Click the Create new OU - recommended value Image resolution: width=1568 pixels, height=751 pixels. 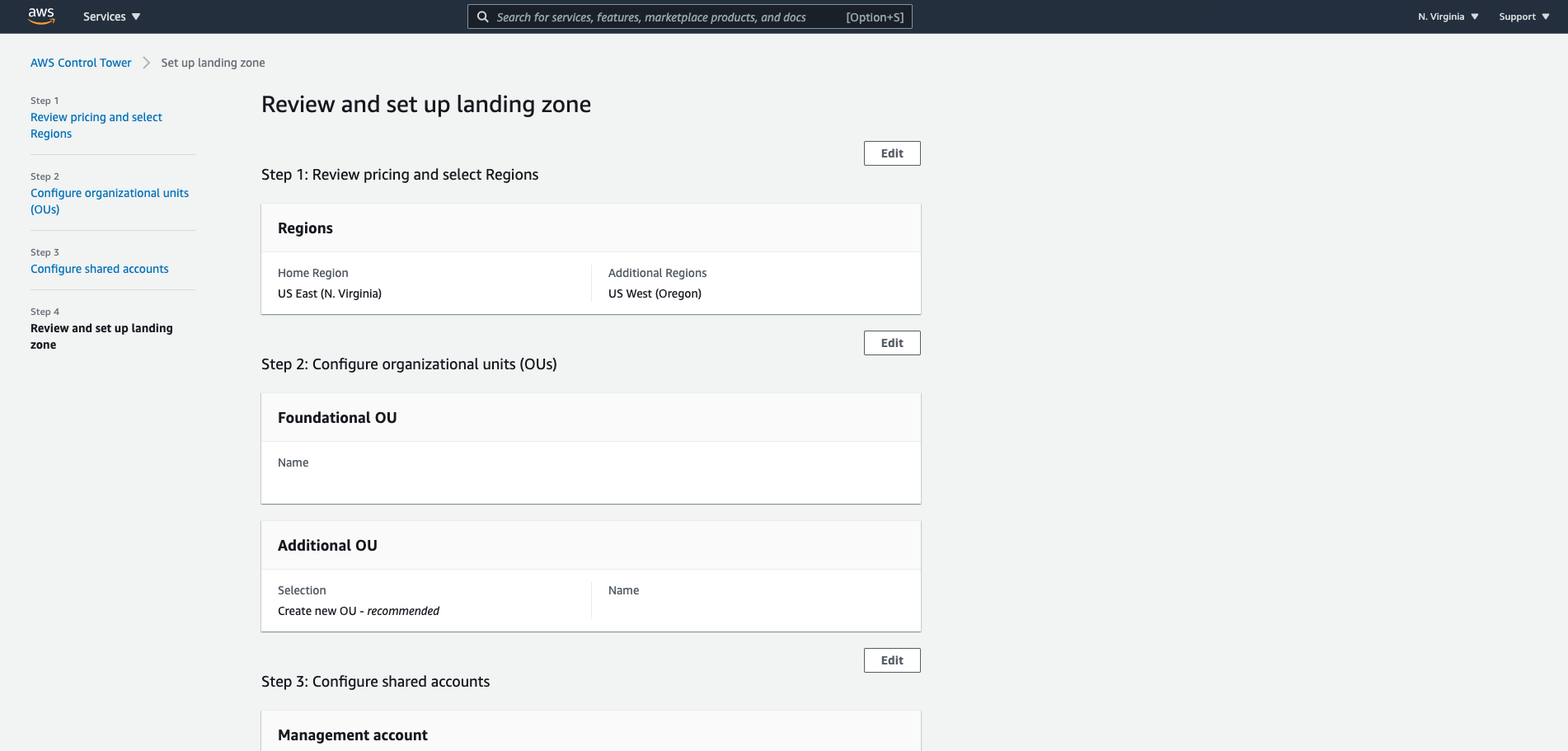[x=359, y=611]
